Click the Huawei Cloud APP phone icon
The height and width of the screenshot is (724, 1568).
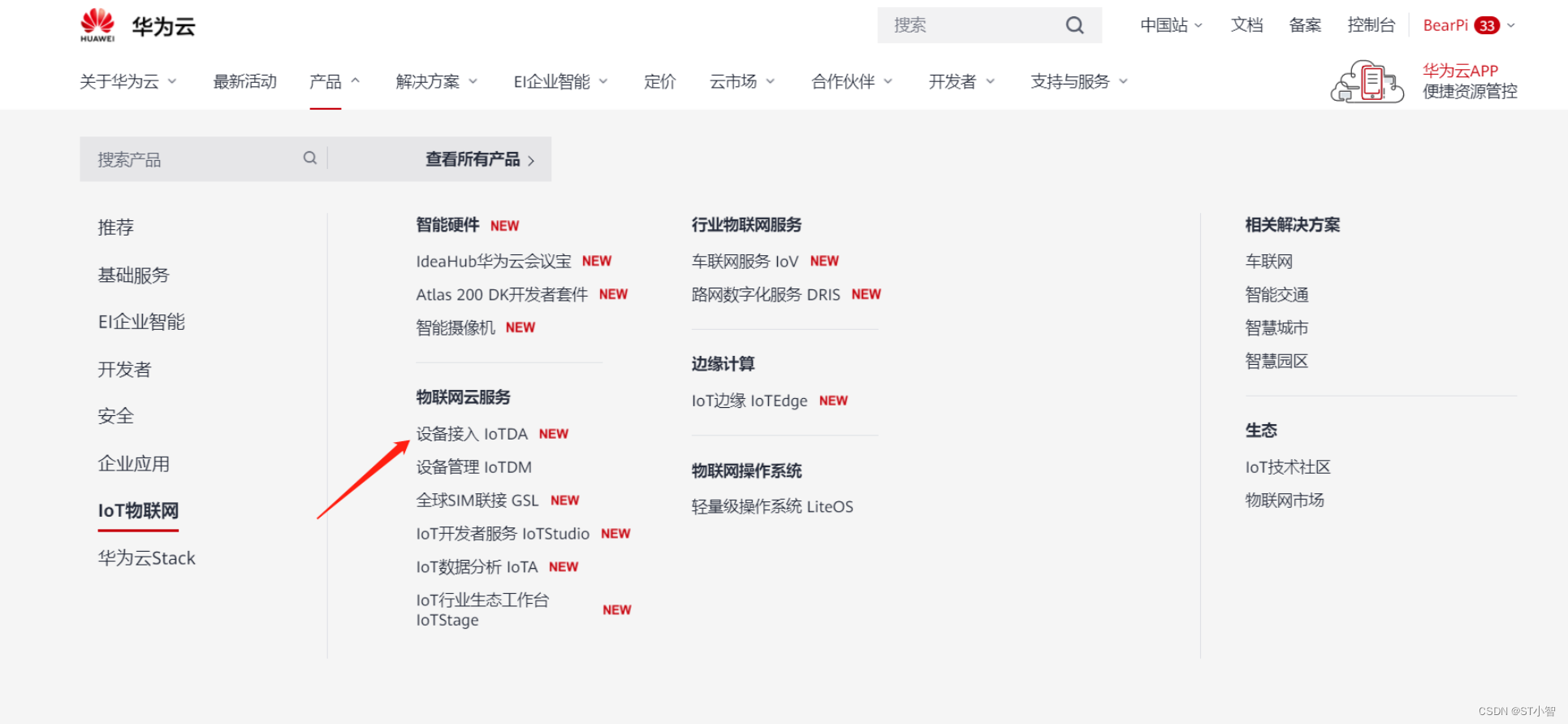tap(1367, 81)
